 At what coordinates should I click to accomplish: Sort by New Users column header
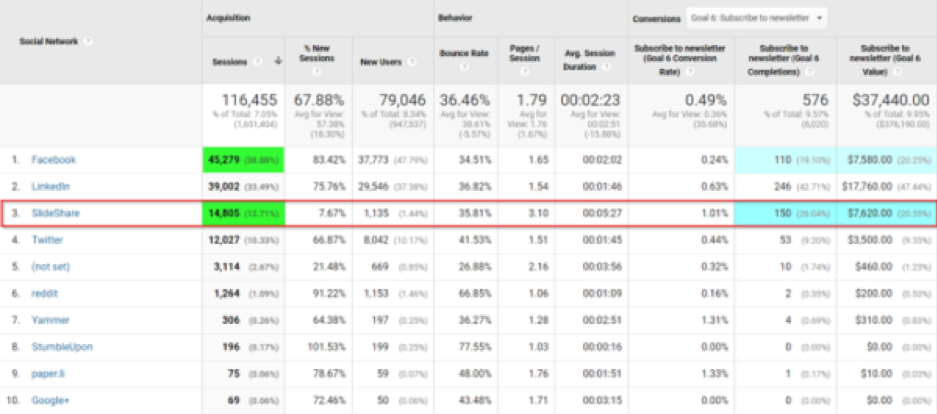pyautogui.click(x=381, y=62)
